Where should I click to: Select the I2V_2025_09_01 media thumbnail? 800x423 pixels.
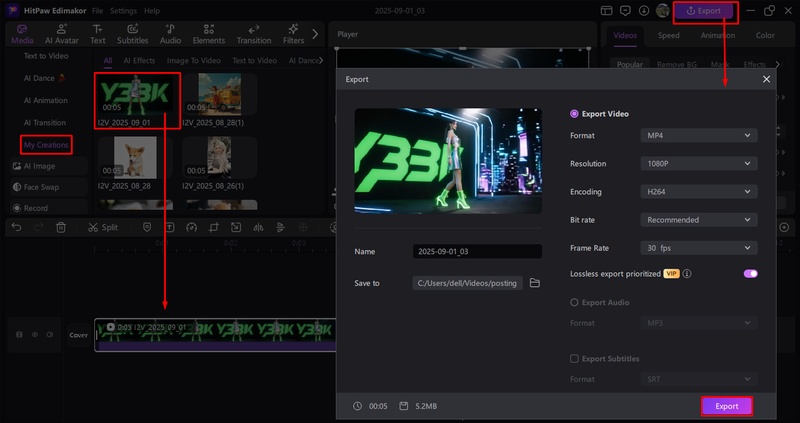click(x=137, y=95)
